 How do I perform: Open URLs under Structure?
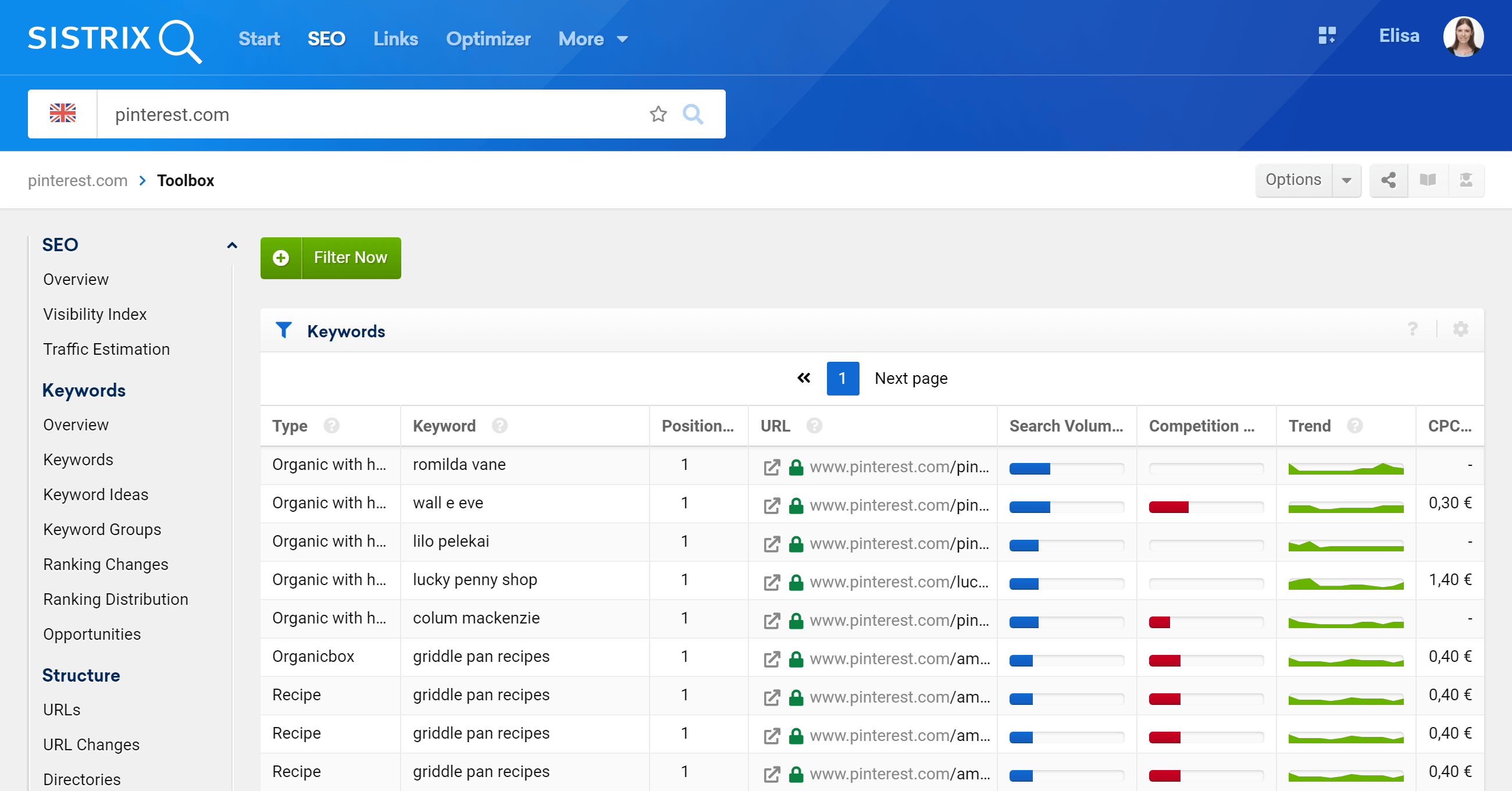coord(62,710)
